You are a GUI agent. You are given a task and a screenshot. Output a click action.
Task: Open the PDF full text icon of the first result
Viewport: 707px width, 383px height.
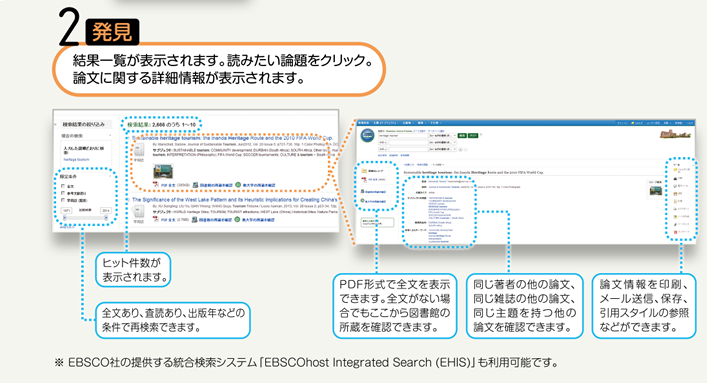point(156,185)
